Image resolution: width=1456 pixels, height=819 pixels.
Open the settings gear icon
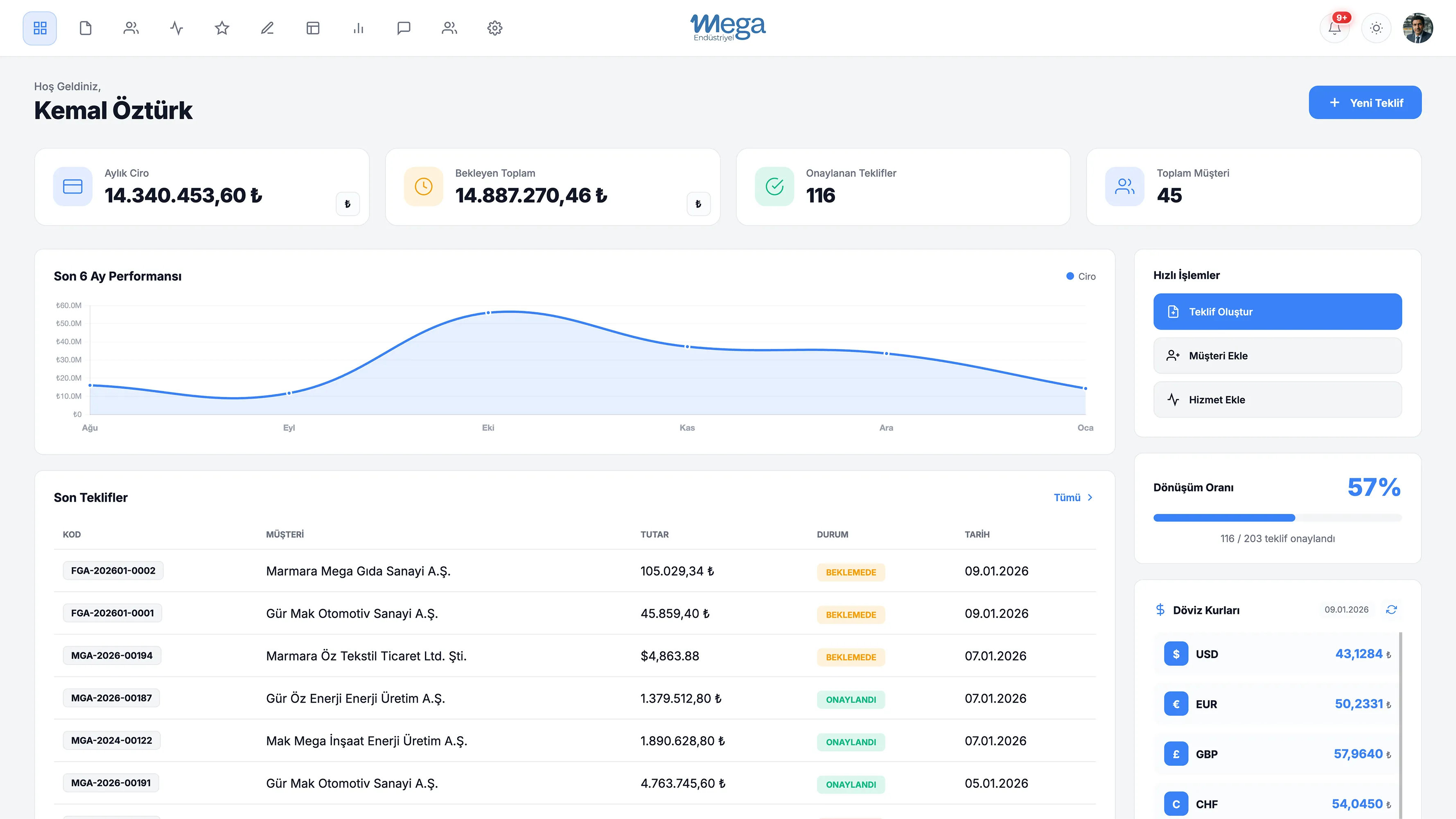point(494,28)
